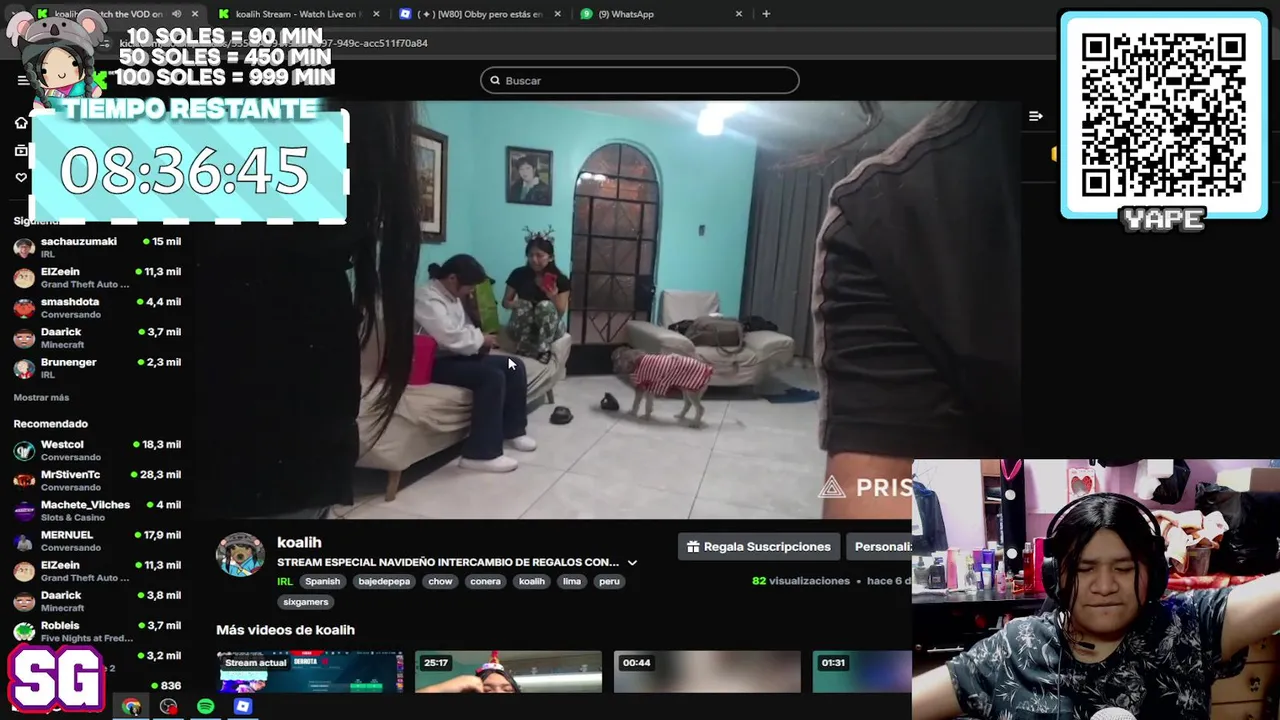Open the 25:17 video thumbnail

pyautogui.click(x=508, y=671)
